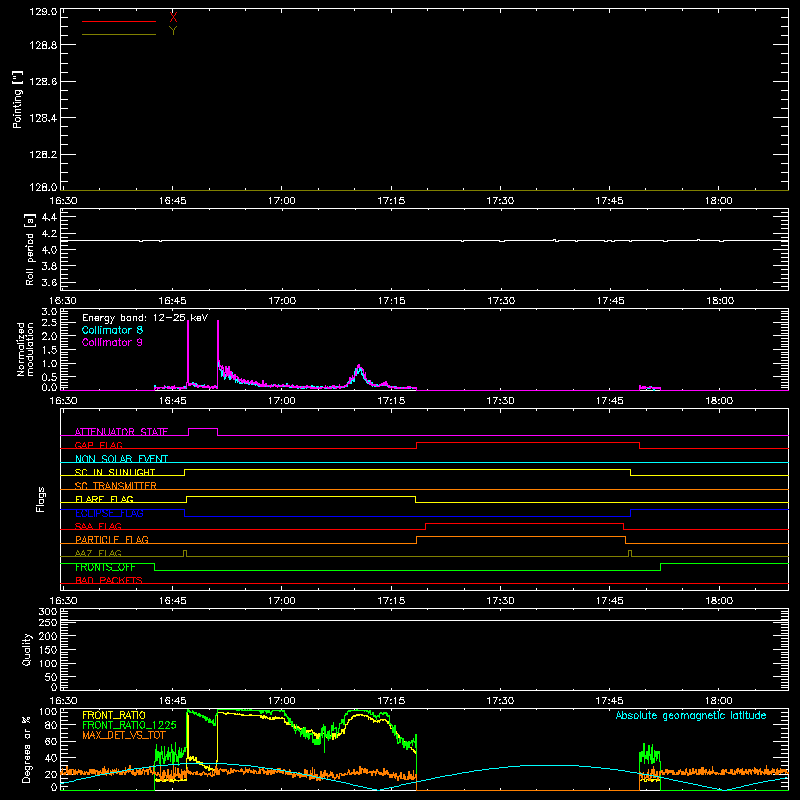Select the GAP_FLAG label

coord(98,445)
